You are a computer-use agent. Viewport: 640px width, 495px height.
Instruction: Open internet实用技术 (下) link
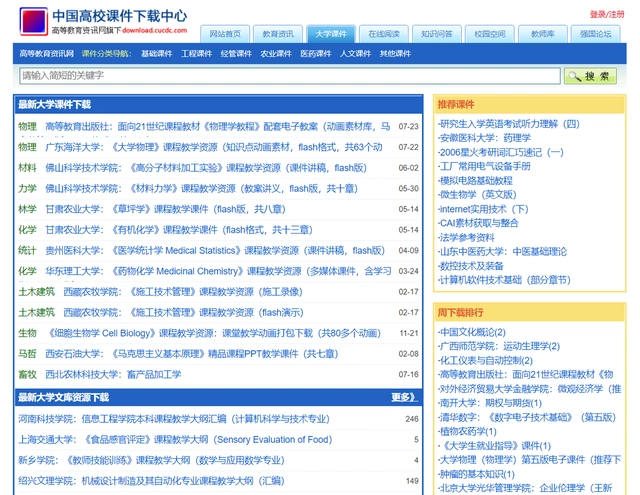tap(484, 209)
